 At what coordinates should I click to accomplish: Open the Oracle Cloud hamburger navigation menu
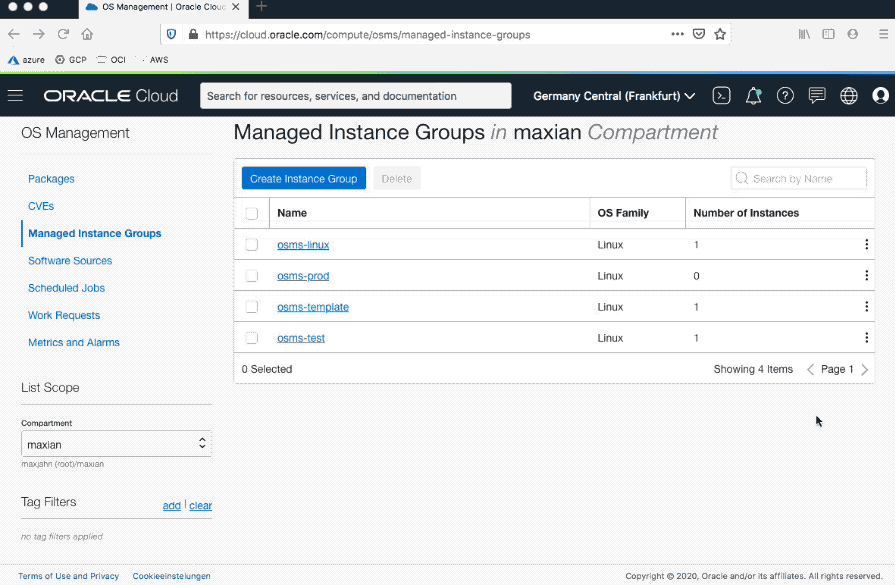[15, 96]
